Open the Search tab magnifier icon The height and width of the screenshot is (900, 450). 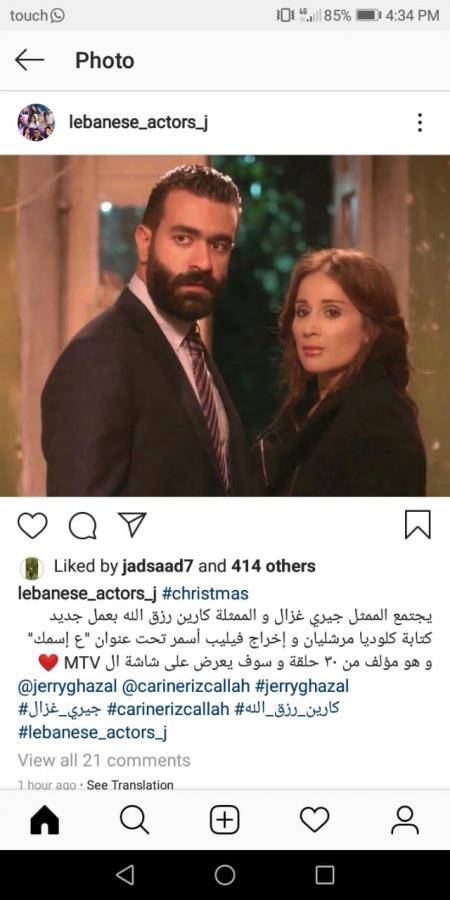[134, 820]
